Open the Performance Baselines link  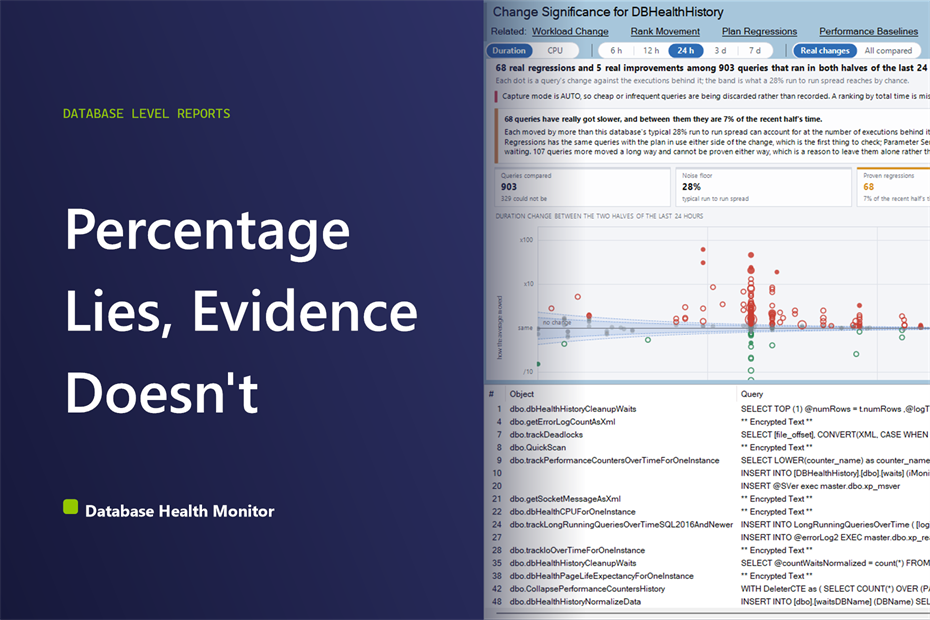[x=868, y=31]
